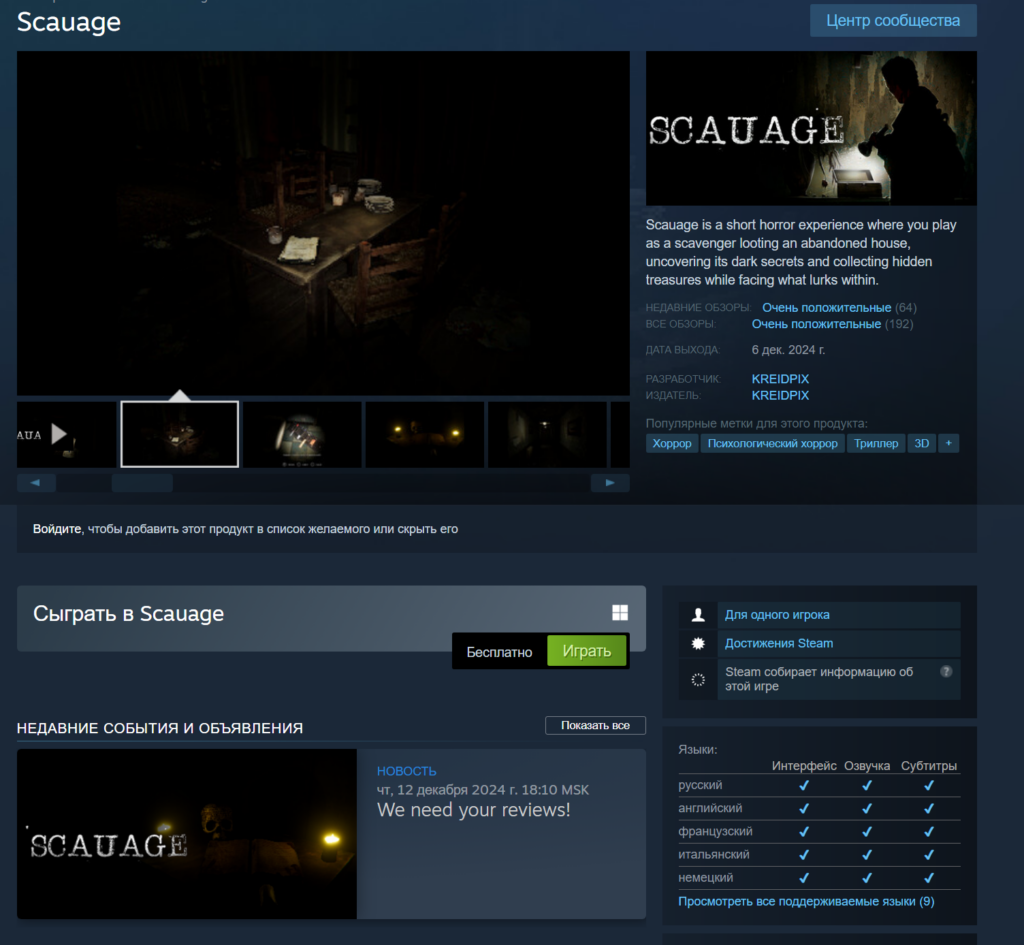Select the second screenshot thumbnail with table

[x=180, y=434]
